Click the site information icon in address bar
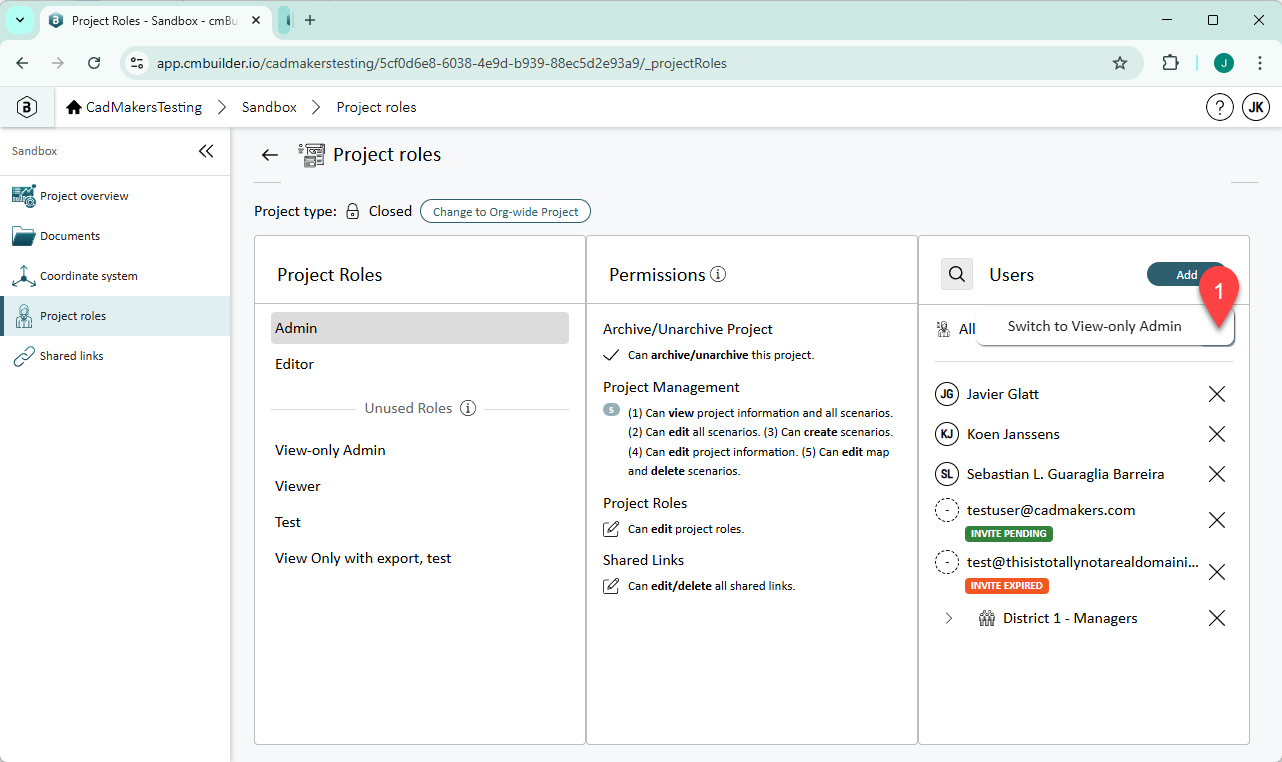 click(138, 63)
